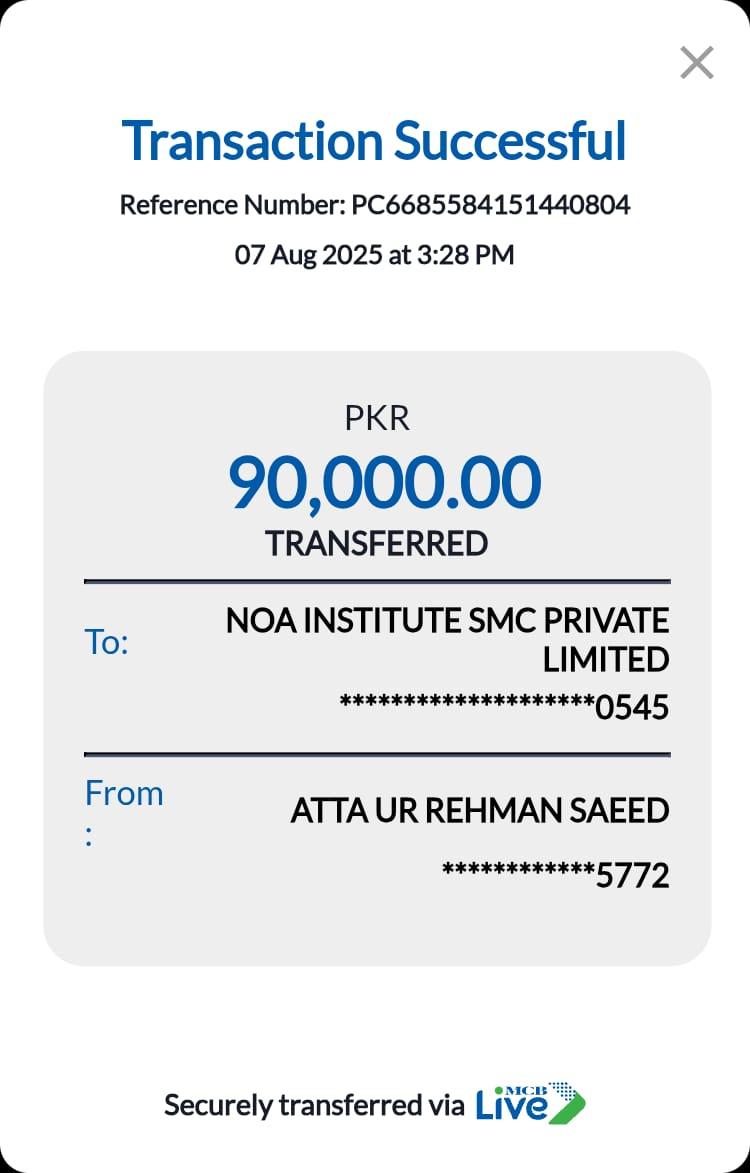Click the "To:" field label

pos(107,642)
